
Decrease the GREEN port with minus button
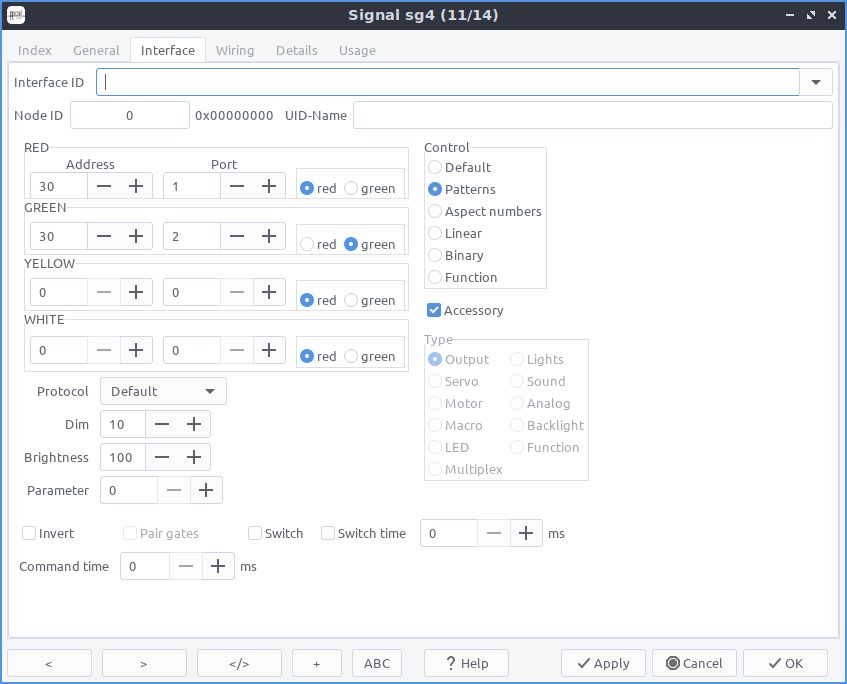pyautogui.click(x=237, y=236)
